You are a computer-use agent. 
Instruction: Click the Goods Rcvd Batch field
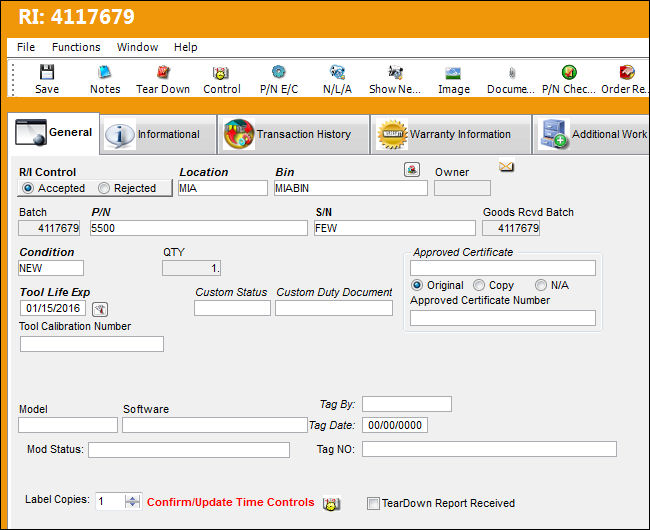tap(511, 228)
